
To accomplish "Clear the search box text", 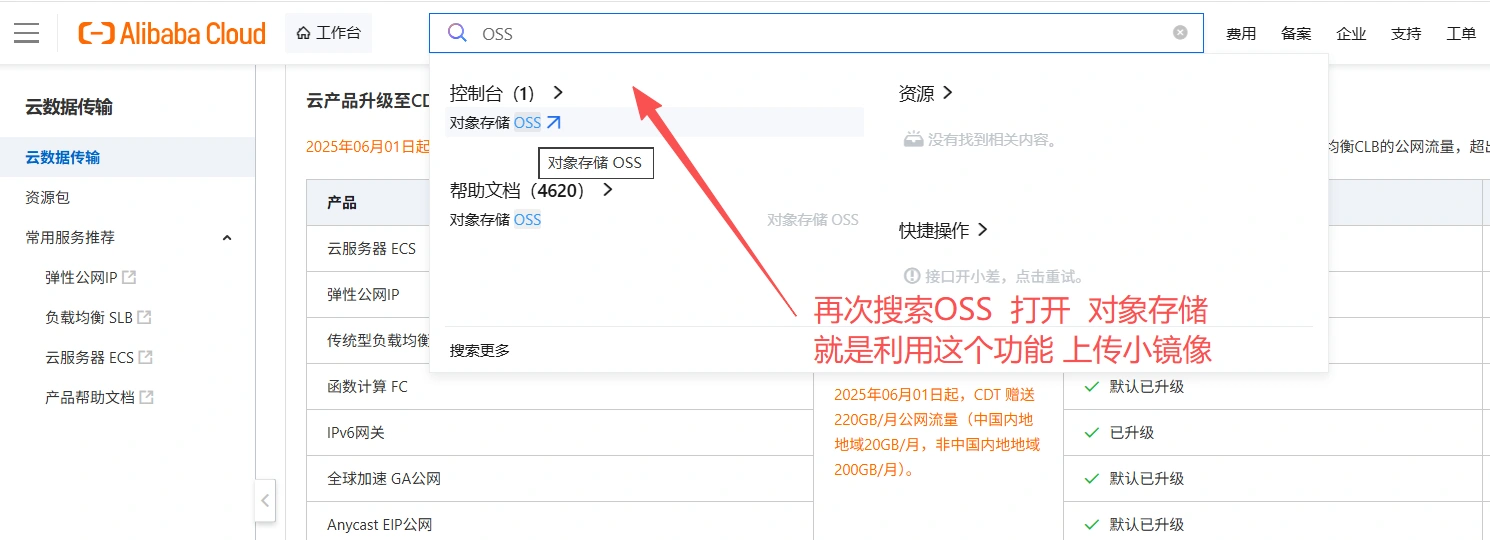I will [1180, 32].
